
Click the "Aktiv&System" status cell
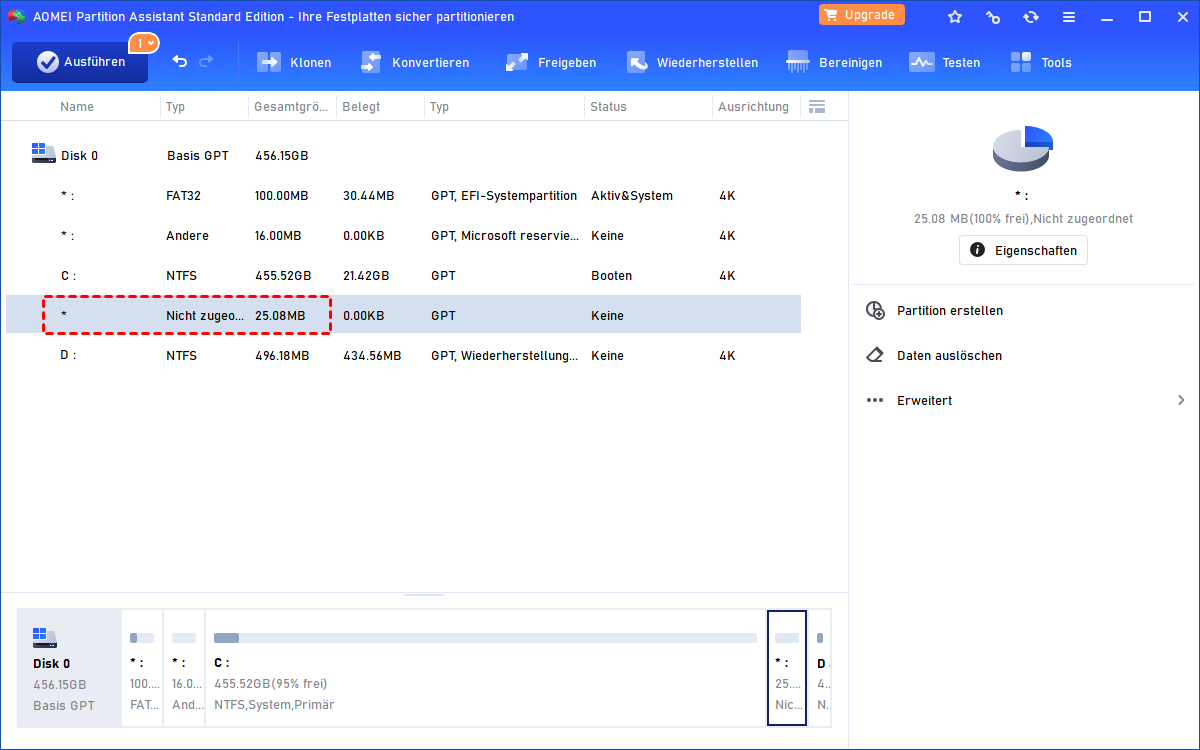[632, 196]
